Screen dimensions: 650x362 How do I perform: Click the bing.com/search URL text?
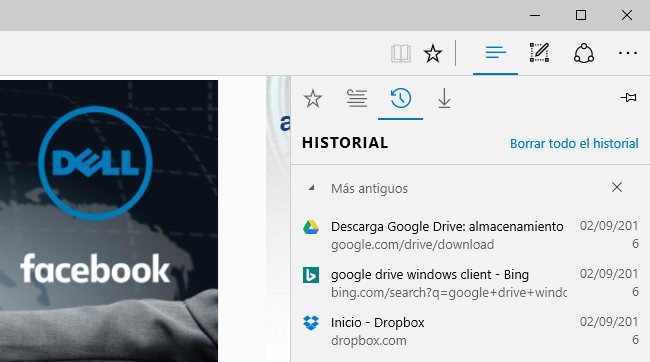(449, 293)
